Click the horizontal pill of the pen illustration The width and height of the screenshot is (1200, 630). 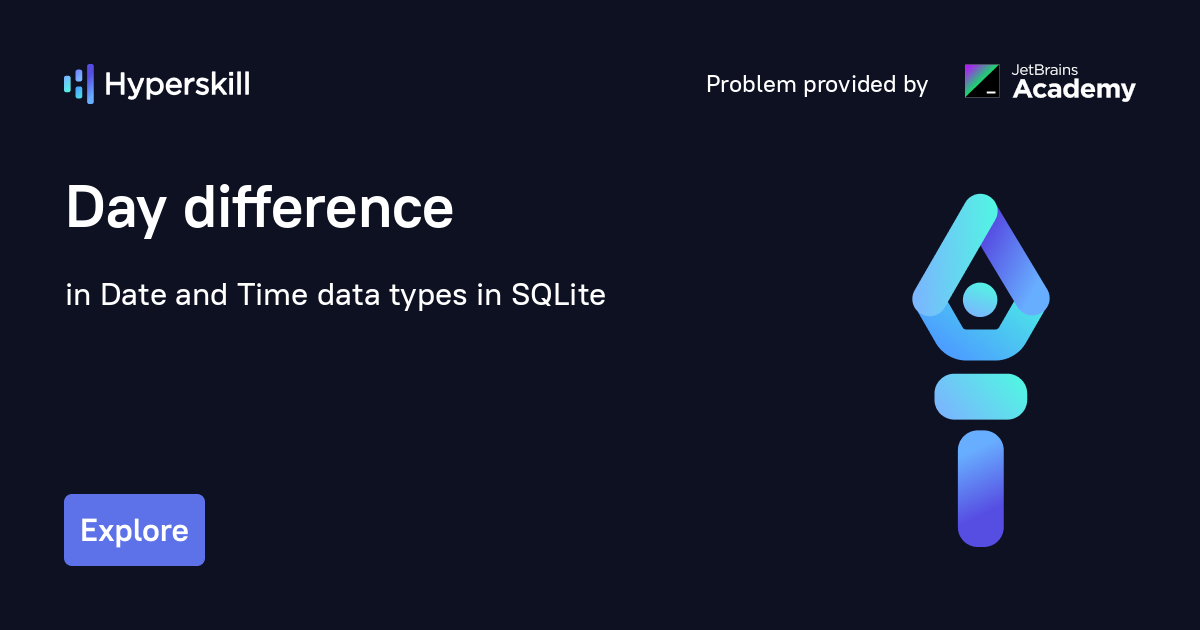(x=980, y=396)
